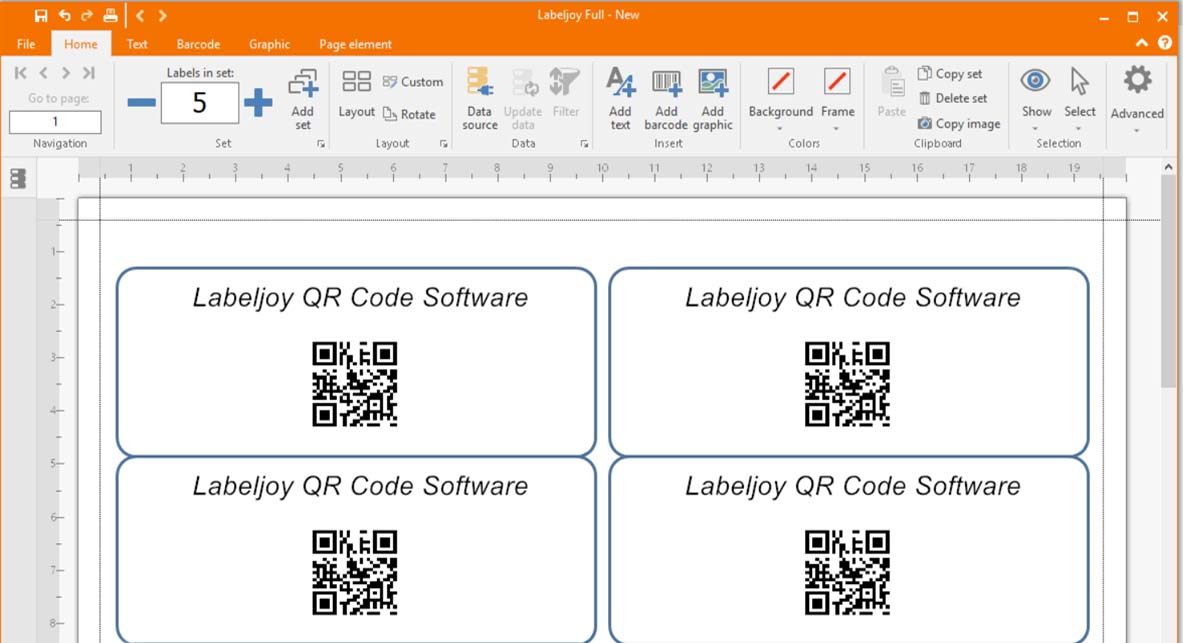Redo the last undone action
The image size is (1183, 643).
tap(87, 15)
